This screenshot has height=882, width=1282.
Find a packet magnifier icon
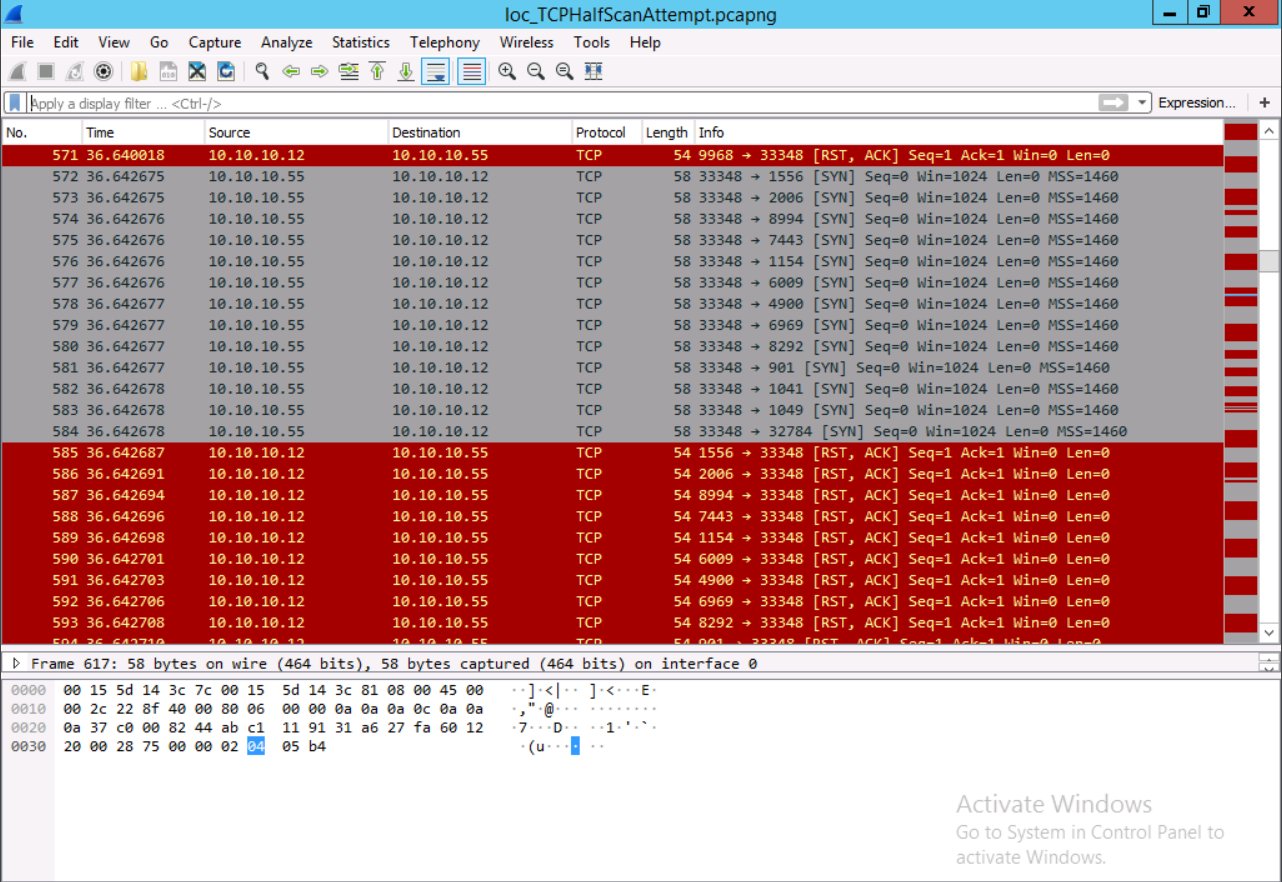click(262, 71)
